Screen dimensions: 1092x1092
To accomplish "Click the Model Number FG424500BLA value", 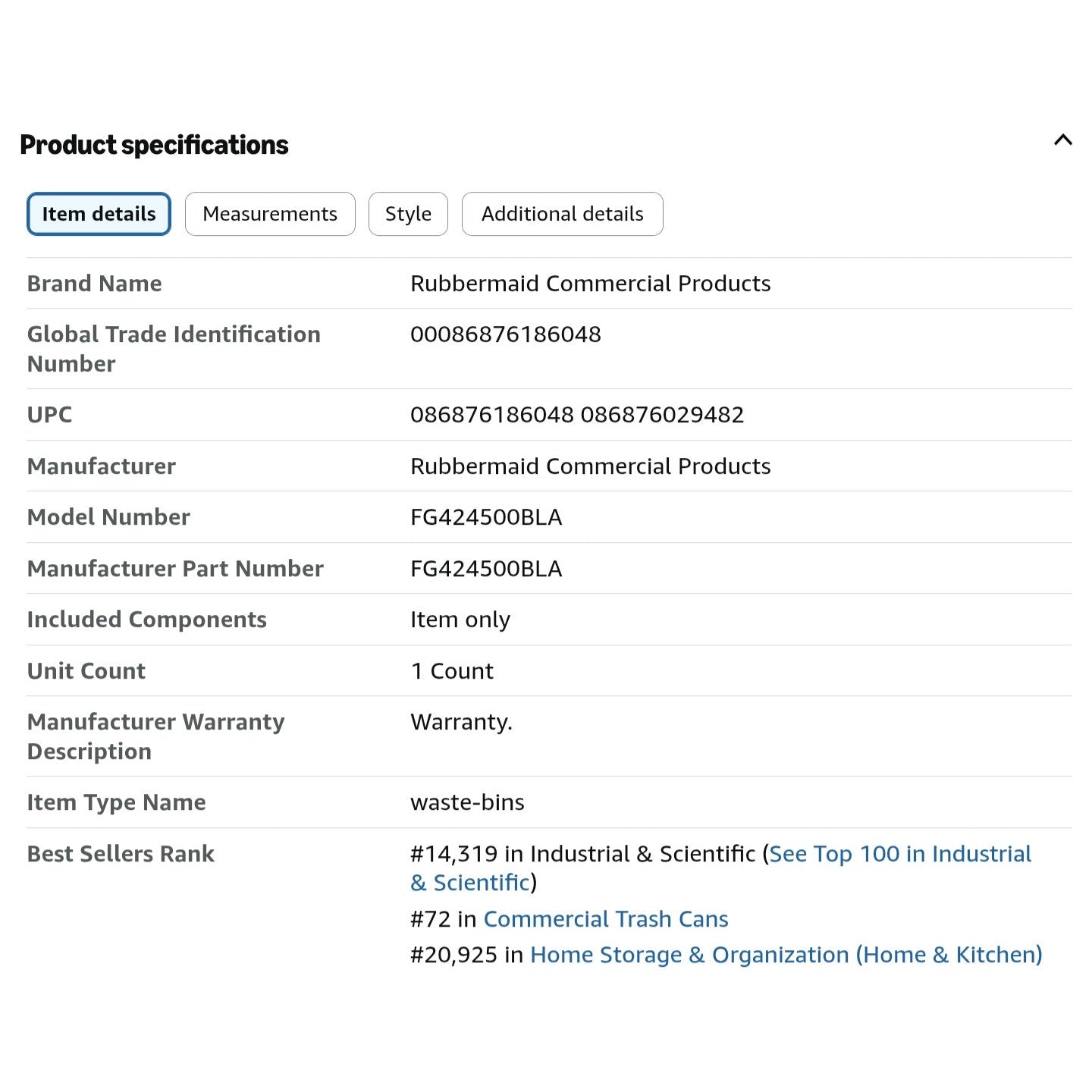I will point(486,517).
